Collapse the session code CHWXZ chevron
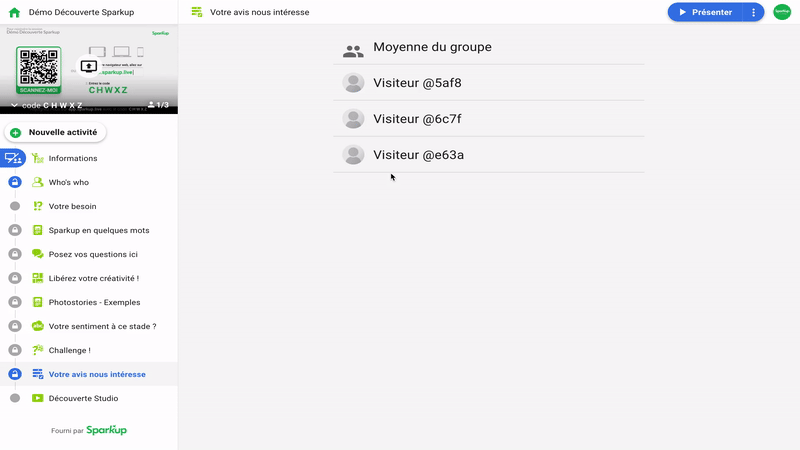Viewport: 800px width, 450px height. (14, 105)
